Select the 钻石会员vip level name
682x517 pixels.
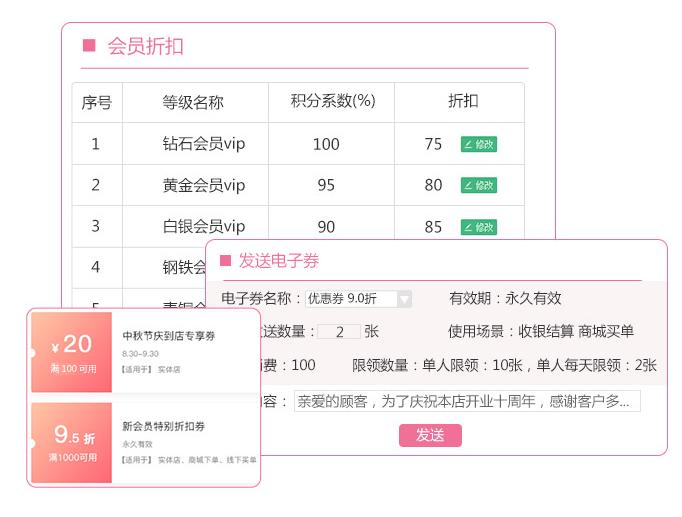[x=203, y=144]
